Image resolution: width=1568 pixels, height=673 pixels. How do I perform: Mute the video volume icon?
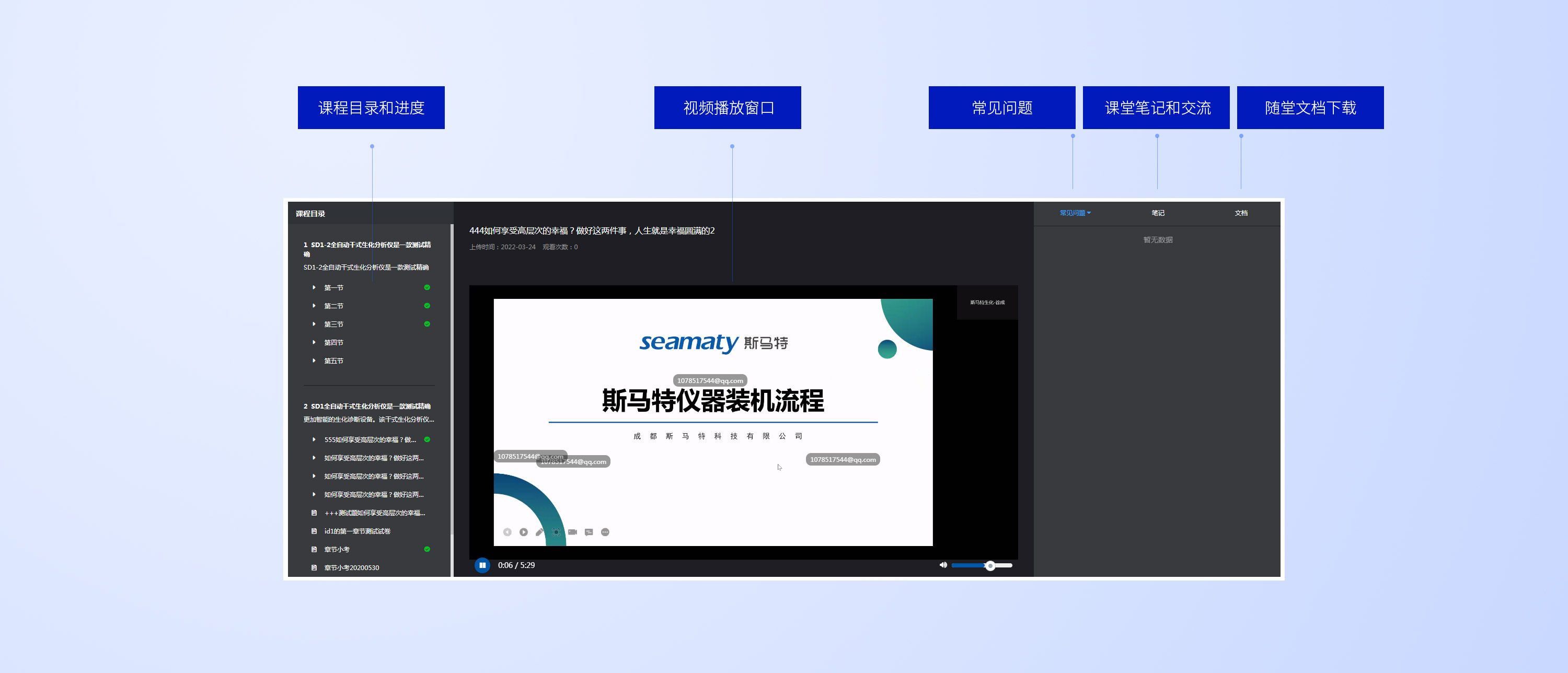pyautogui.click(x=943, y=565)
